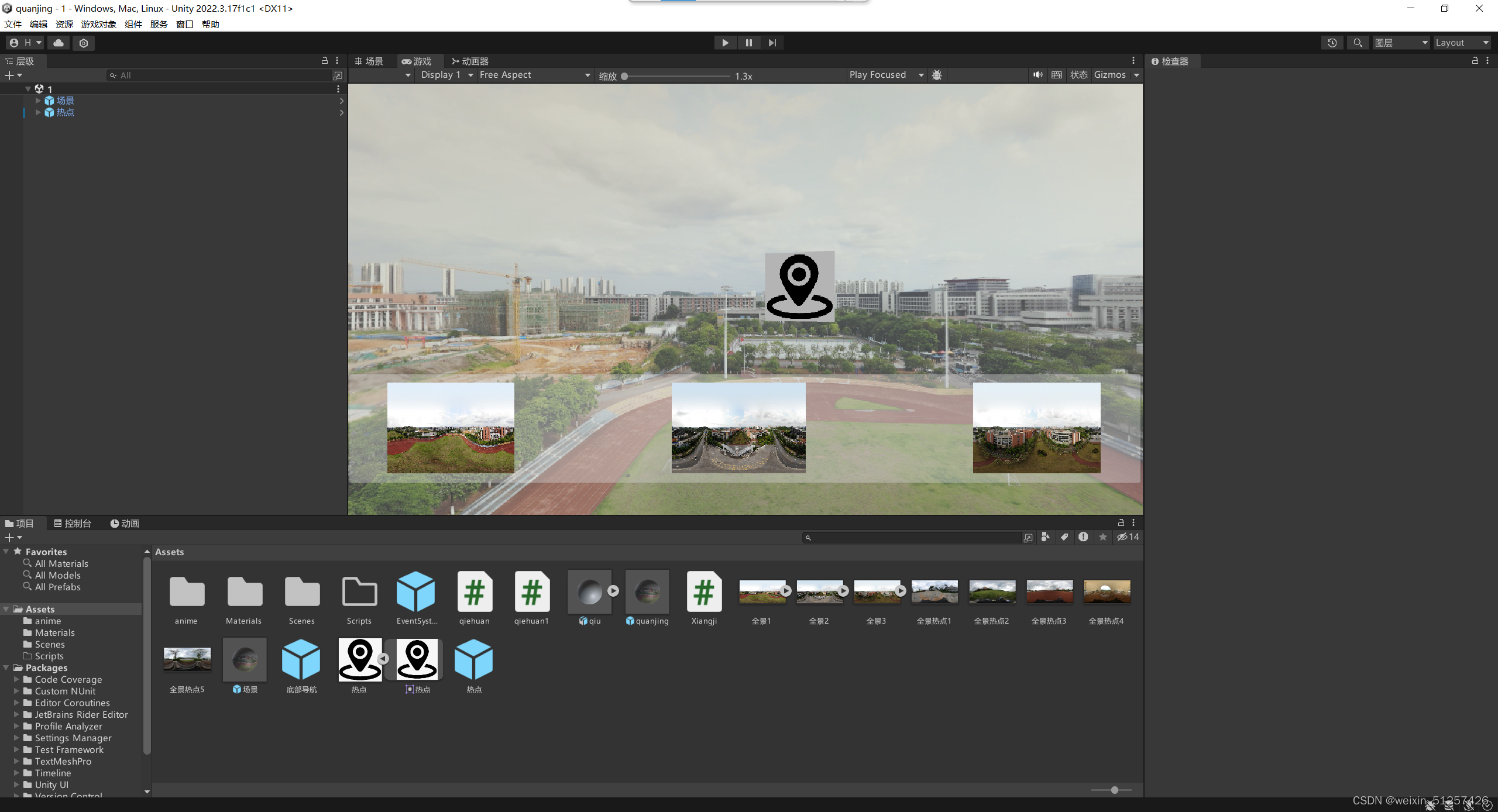This screenshot has width=1498, height=812.
Task: Open Undo History icon
Action: tap(1332, 43)
